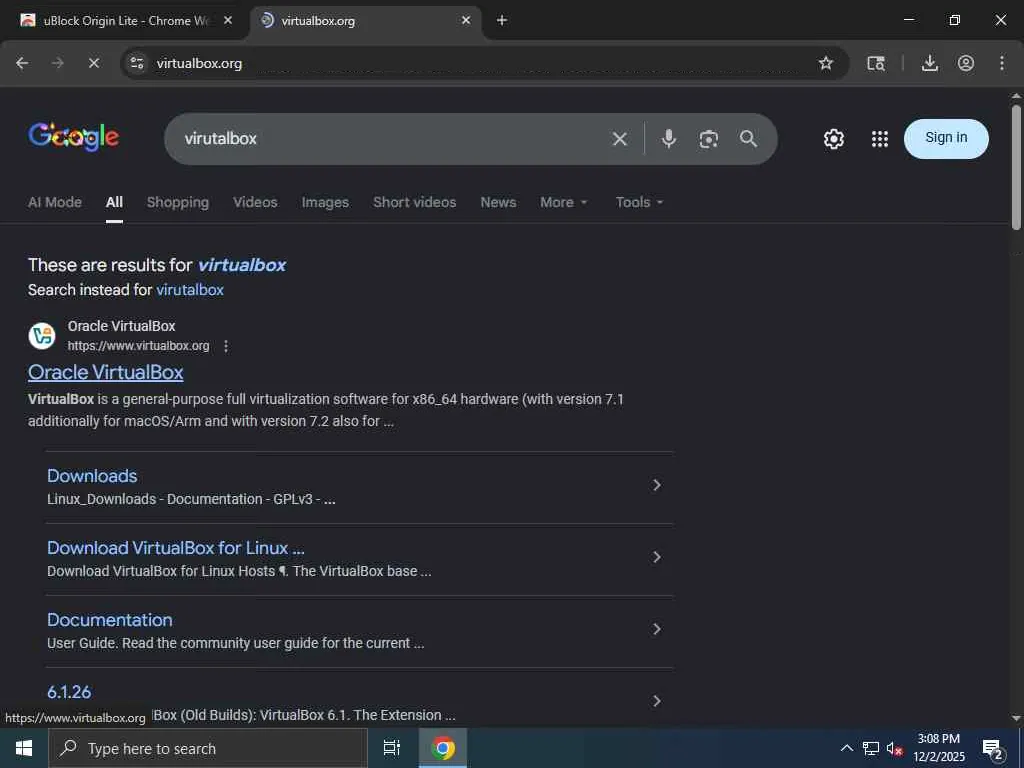Search by image with camera icon
The width and height of the screenshot is (1024, 768).
(x=709, y=138)
